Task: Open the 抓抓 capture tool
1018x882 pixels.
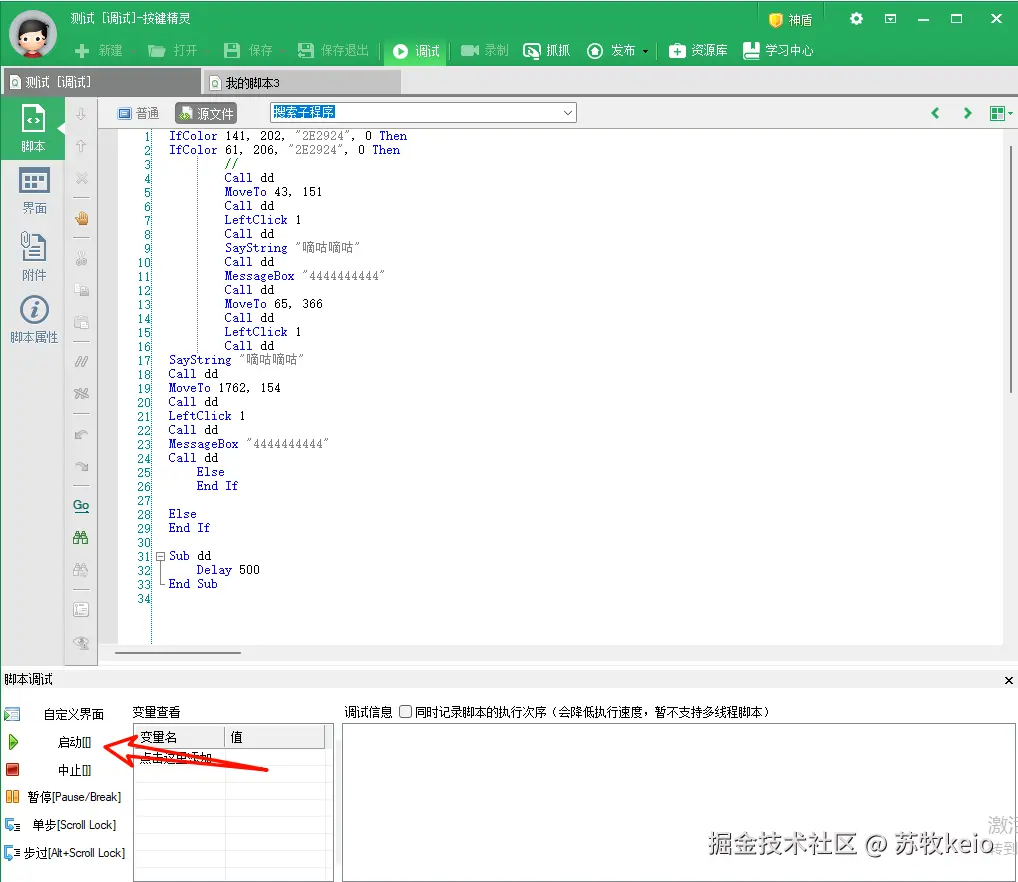Action: (547, 51)
